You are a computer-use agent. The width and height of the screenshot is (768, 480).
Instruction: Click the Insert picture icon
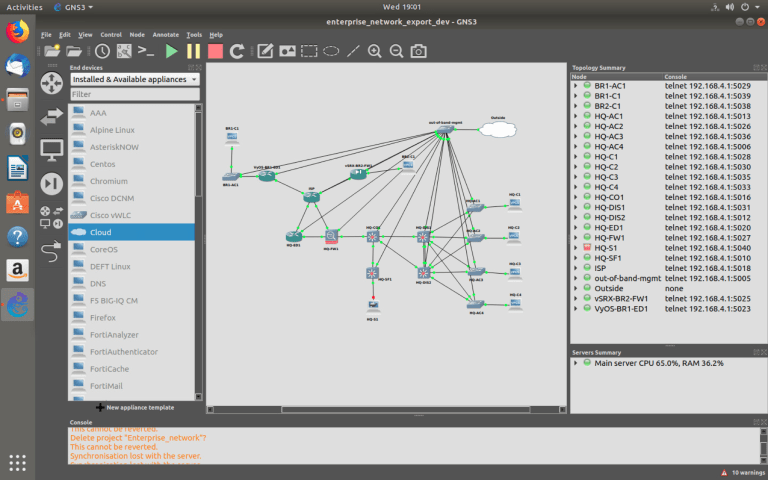click(x=287, y=51)
